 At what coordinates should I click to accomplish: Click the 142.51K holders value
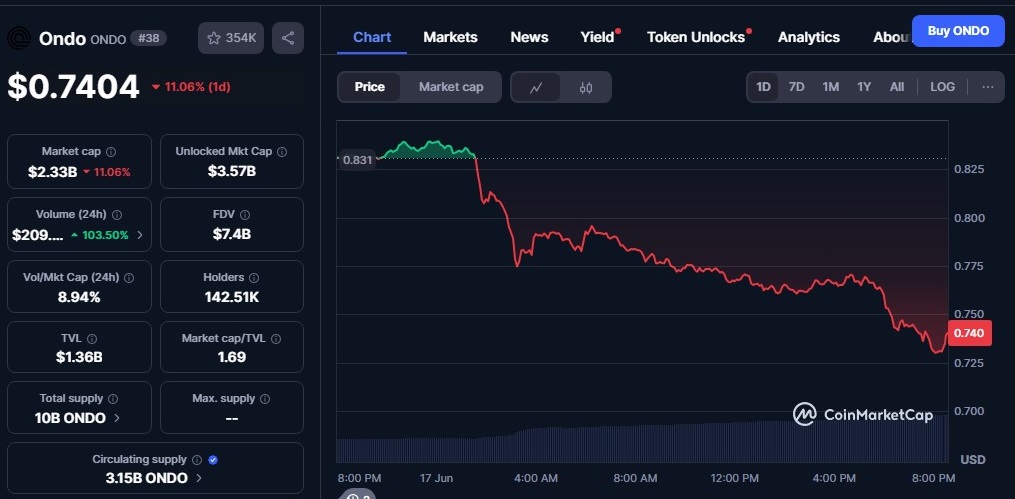coord(232,297)
